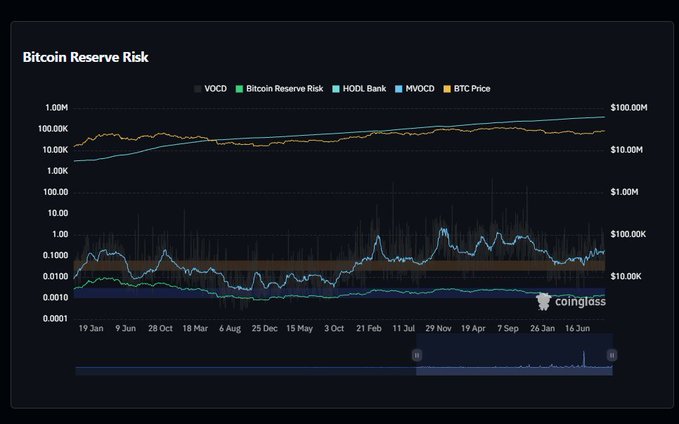Click the 19 Apr x-axis label

(473, 329)
